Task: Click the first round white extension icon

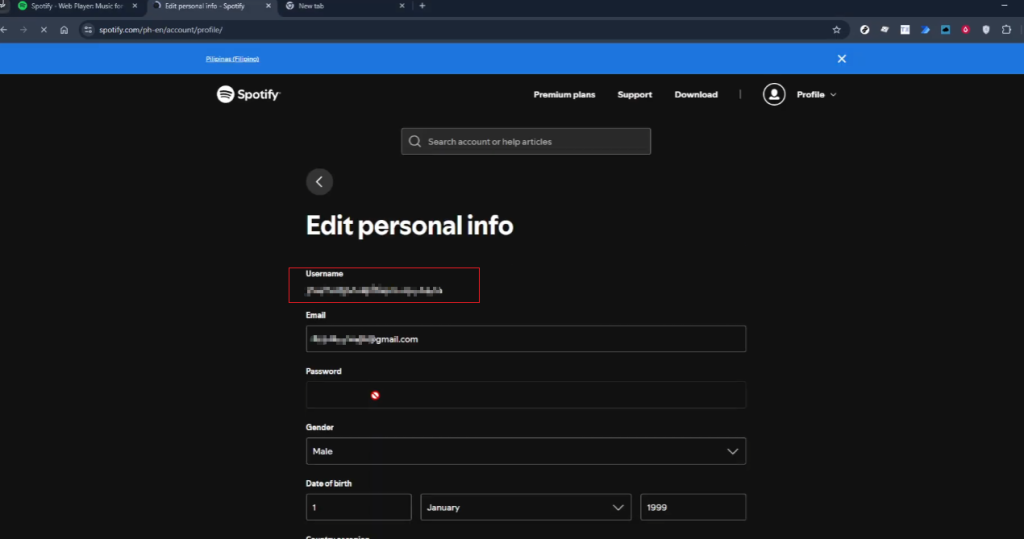Action: pyautogui.click(x=865, y=30)
